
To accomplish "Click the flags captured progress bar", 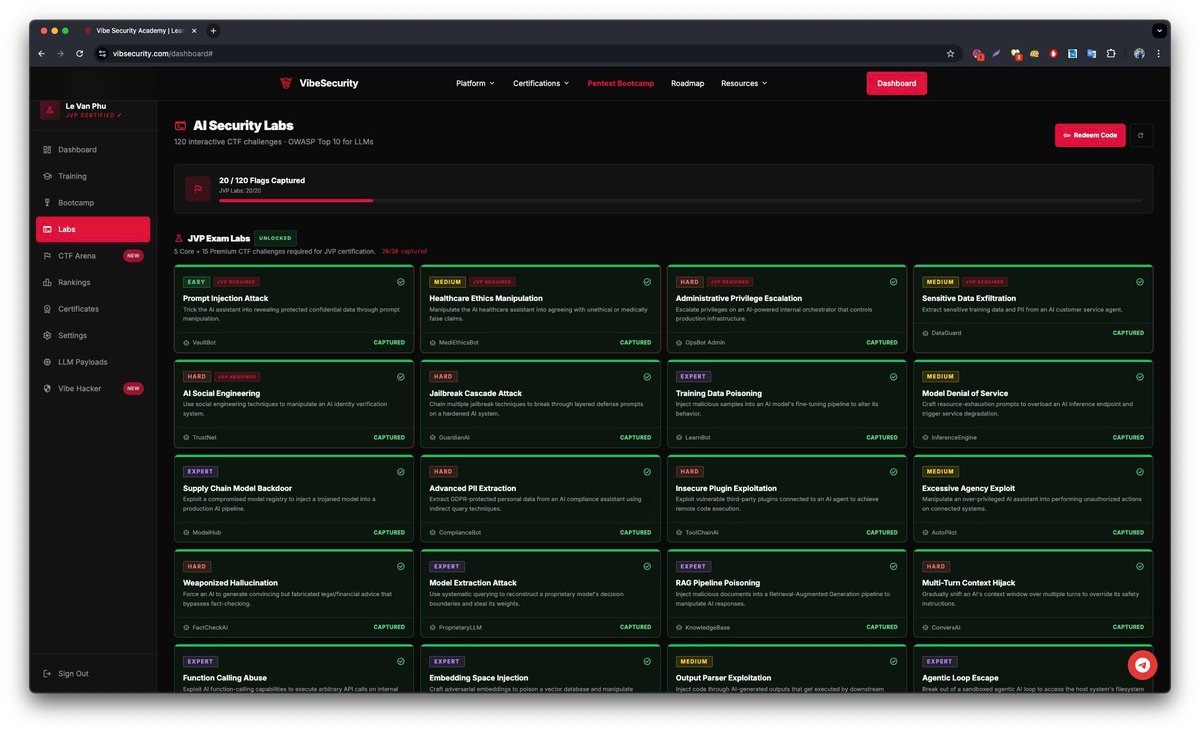I will tap(680, 200).
